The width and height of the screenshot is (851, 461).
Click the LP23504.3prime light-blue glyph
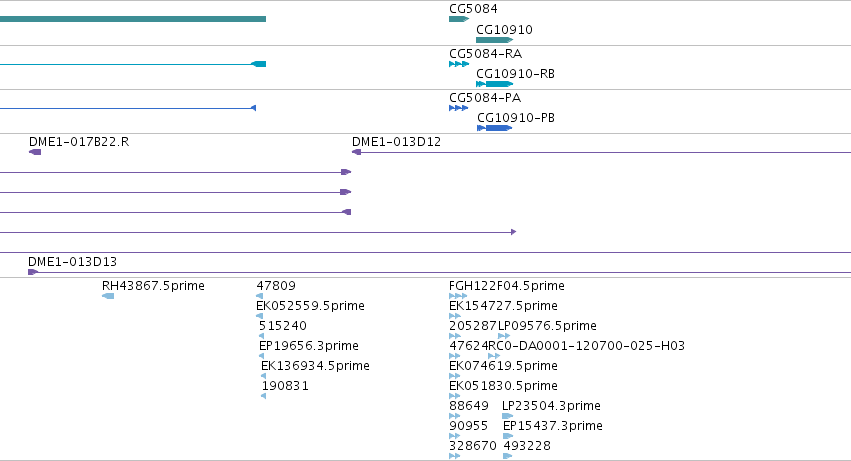[507, 416]
